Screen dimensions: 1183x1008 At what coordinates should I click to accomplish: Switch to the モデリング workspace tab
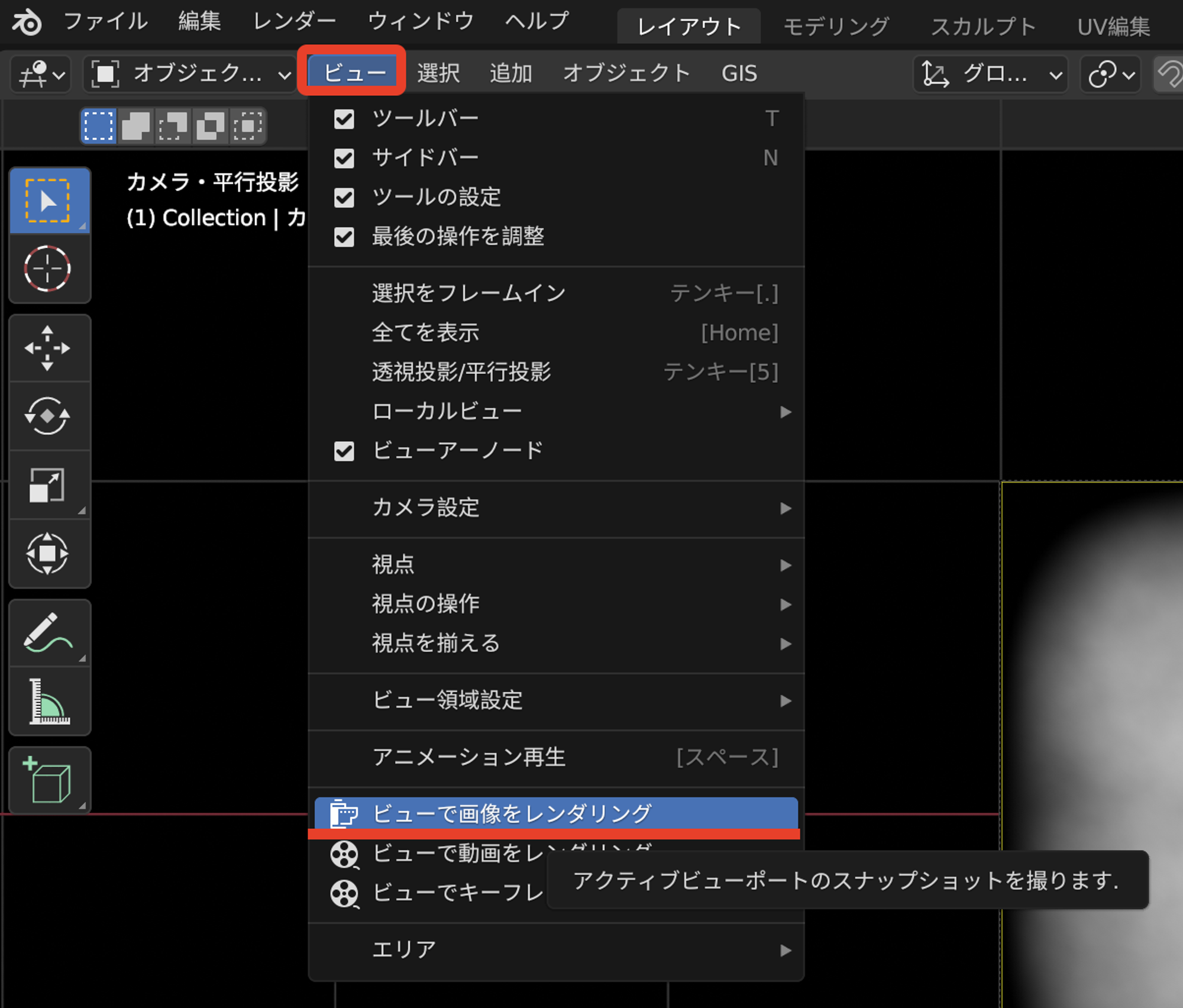click(836, 27)
